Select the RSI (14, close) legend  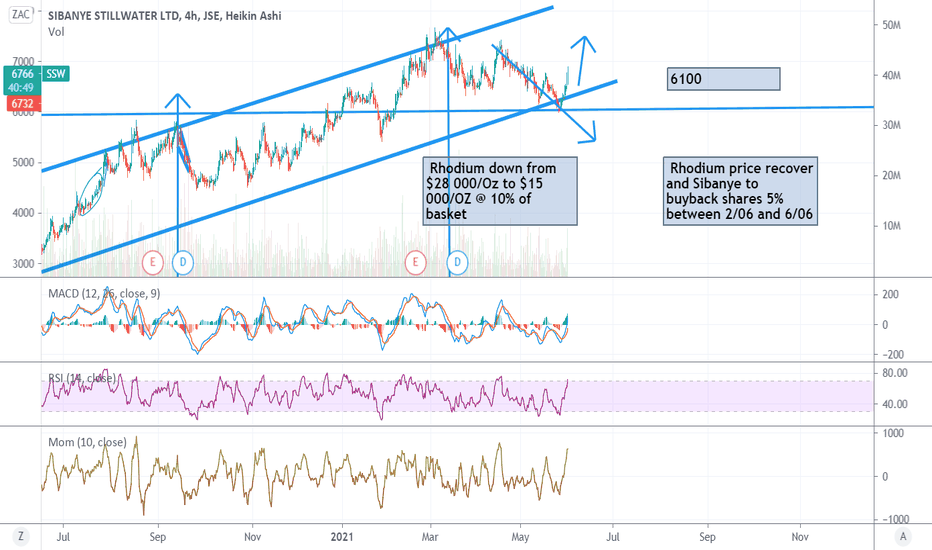point(82,378)
